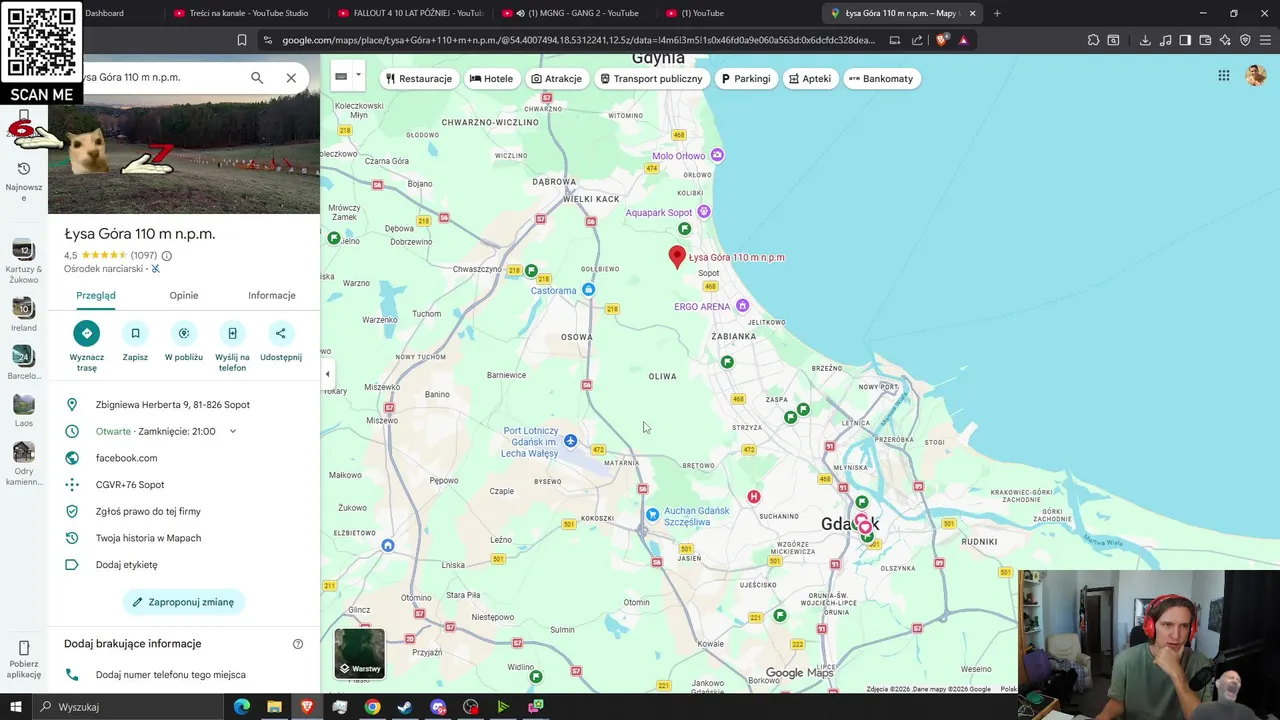Viewport: 1280px width, 720px height.
Task: Switch to FALLOUT 4 10 LAT PÓŹNIEJ tab
Action: (x=410, y=13)
